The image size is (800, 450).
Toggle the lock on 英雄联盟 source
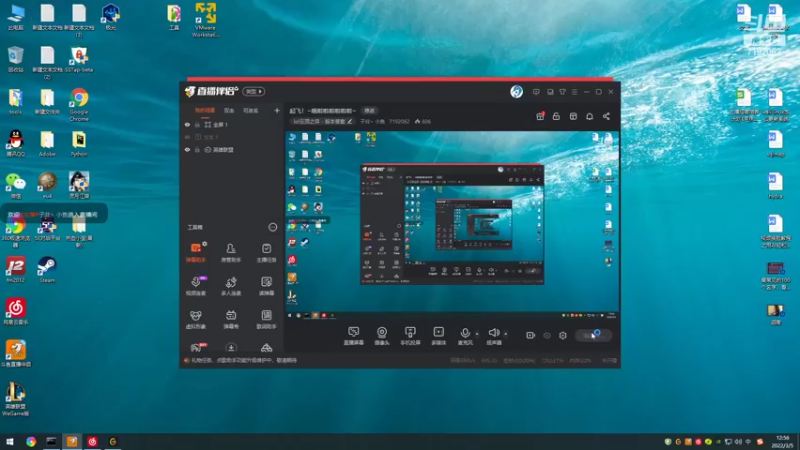pyautogui.click(x=197, y=150)
